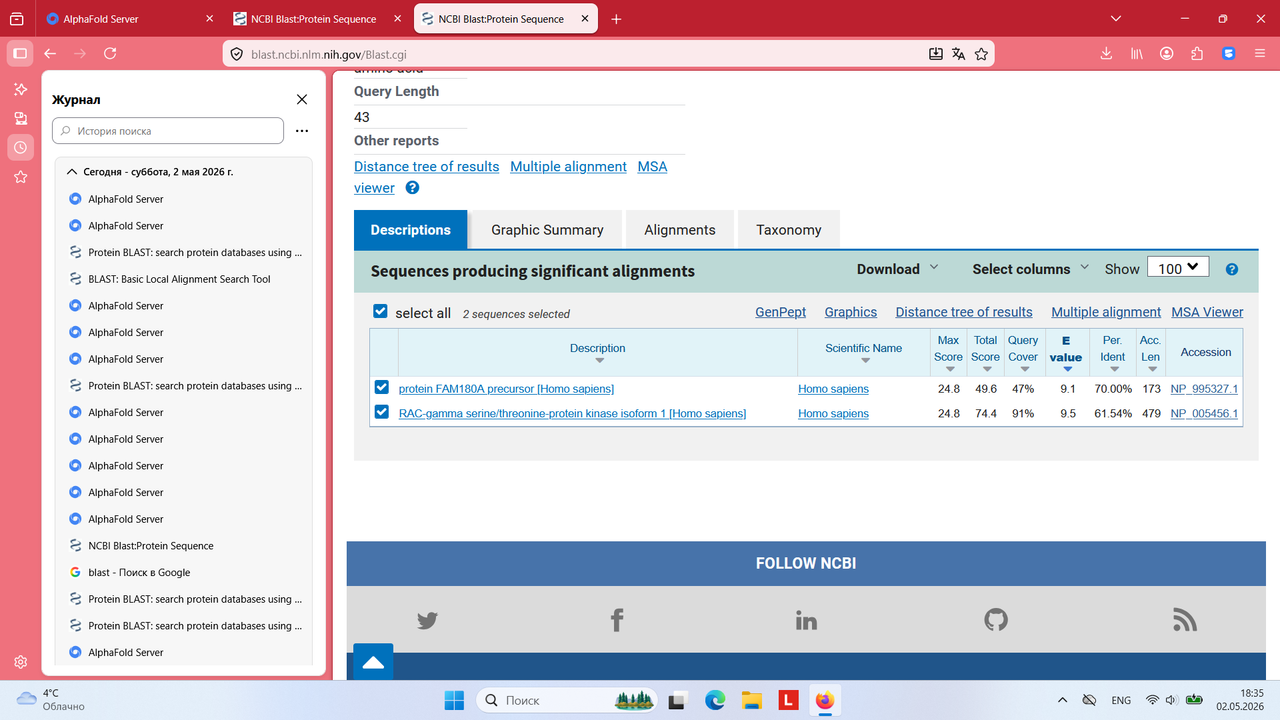
Task: Open Firefox View from the tab strip
Action: point(17,19)
